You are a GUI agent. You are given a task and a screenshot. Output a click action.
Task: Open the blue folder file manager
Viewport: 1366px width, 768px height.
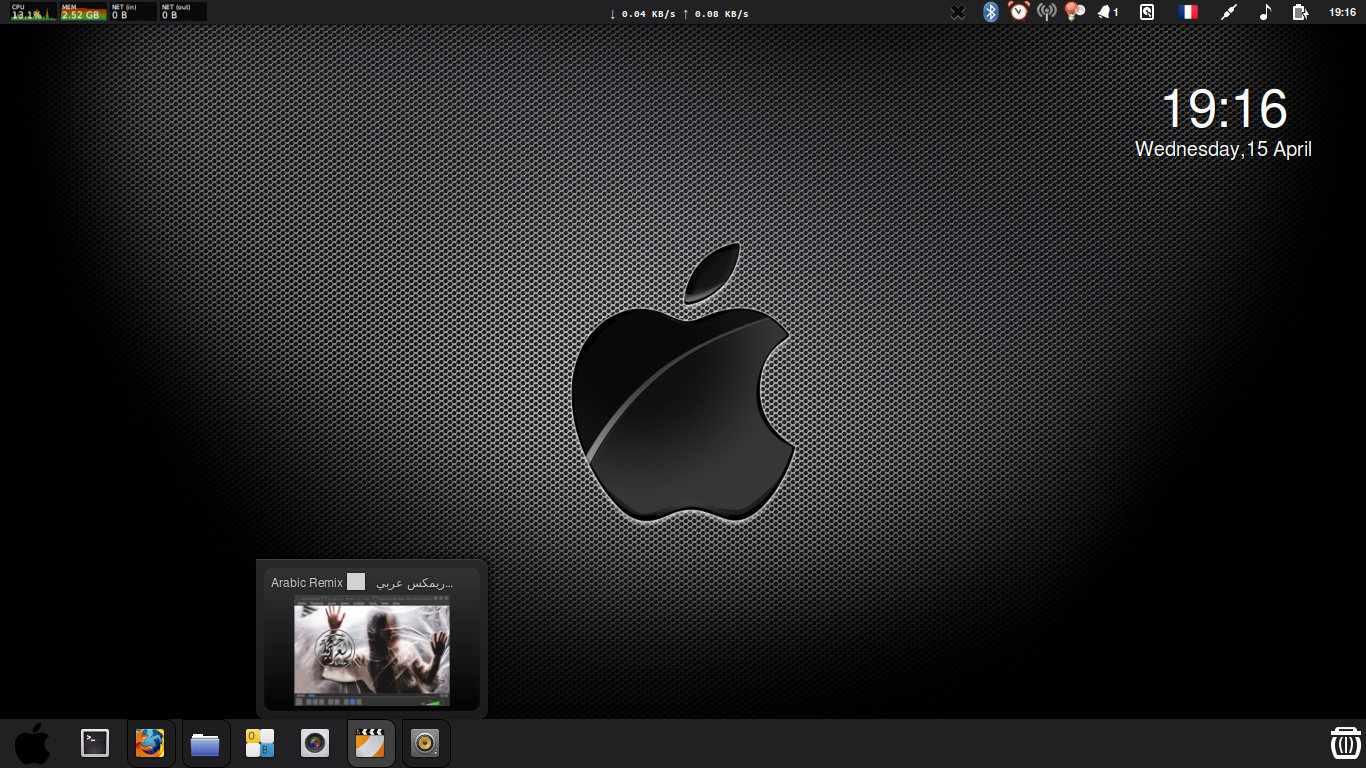pyautogui.click(x=205, y=744)
